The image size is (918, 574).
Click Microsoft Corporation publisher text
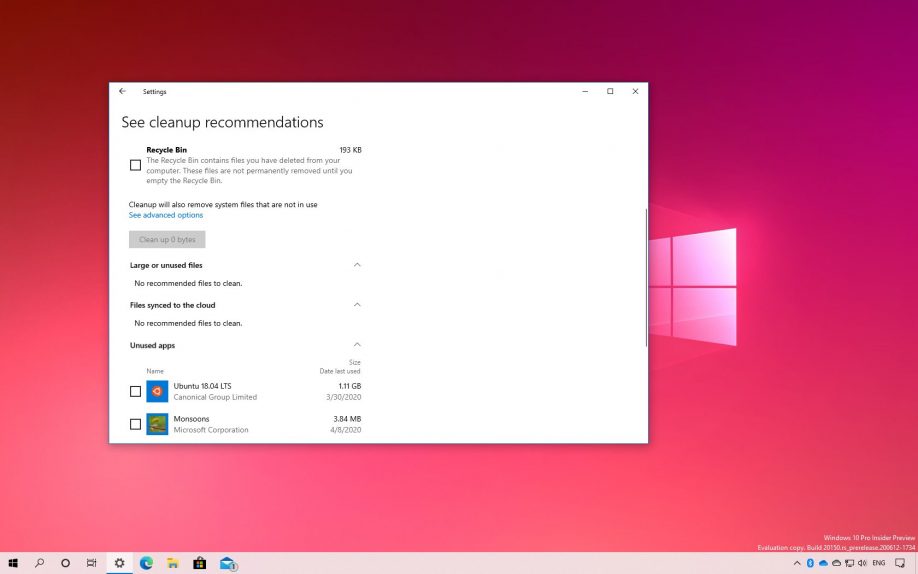click(x=211, y=430)
